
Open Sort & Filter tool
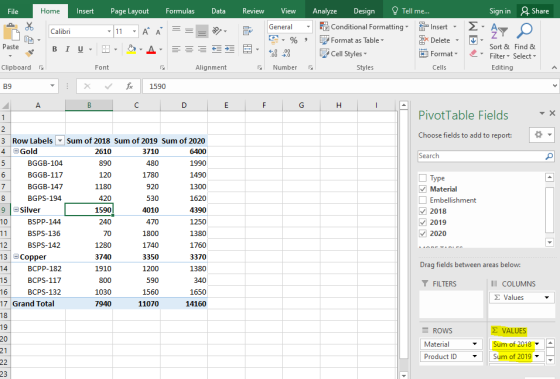(x=499, y=41)
